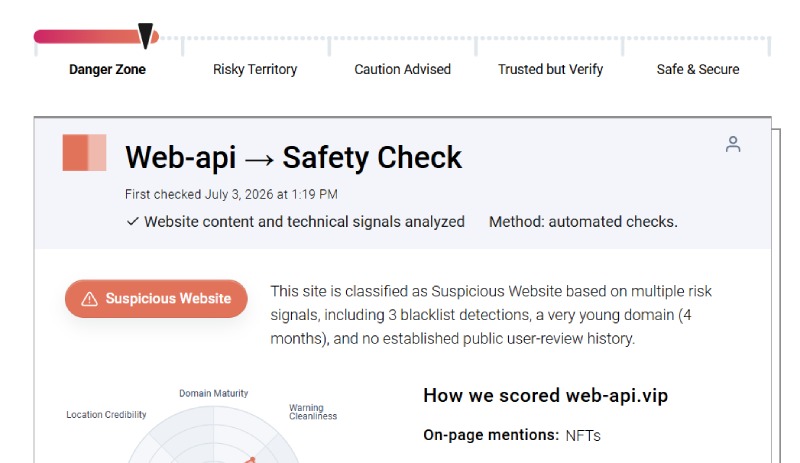This screenshot has height=463, width=800.
Task: Click the Web-api → Safety Check heading
Action: 293,157
